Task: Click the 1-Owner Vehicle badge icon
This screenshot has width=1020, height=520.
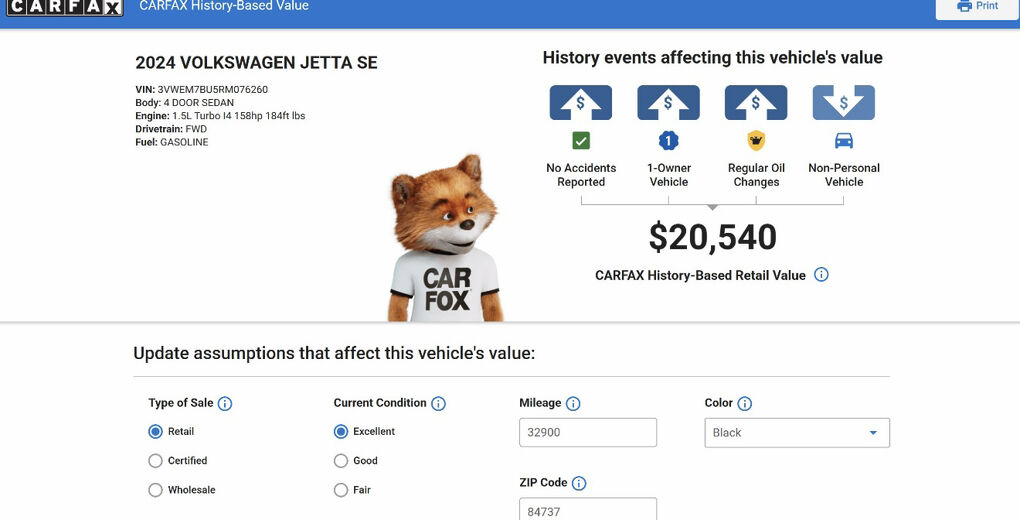Action: 668,141
